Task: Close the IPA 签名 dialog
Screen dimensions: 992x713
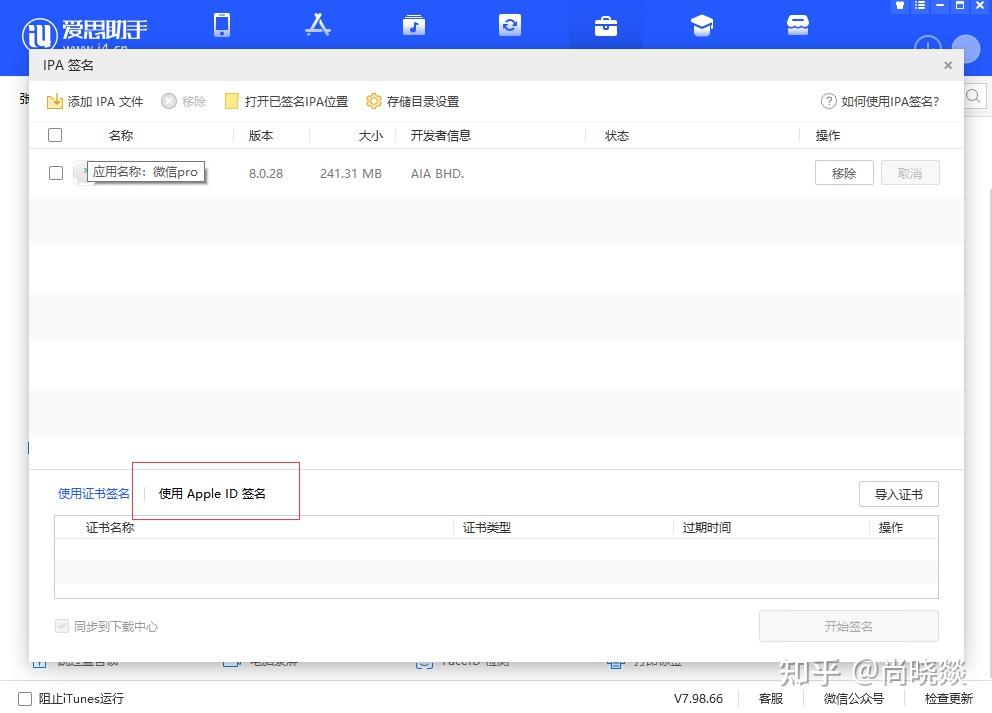Action: (948, 65)
